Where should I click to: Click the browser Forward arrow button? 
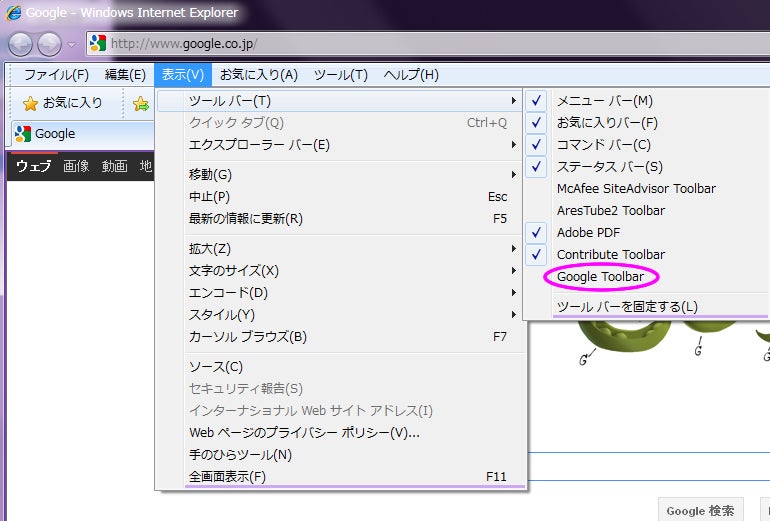(x=50, y=45)
